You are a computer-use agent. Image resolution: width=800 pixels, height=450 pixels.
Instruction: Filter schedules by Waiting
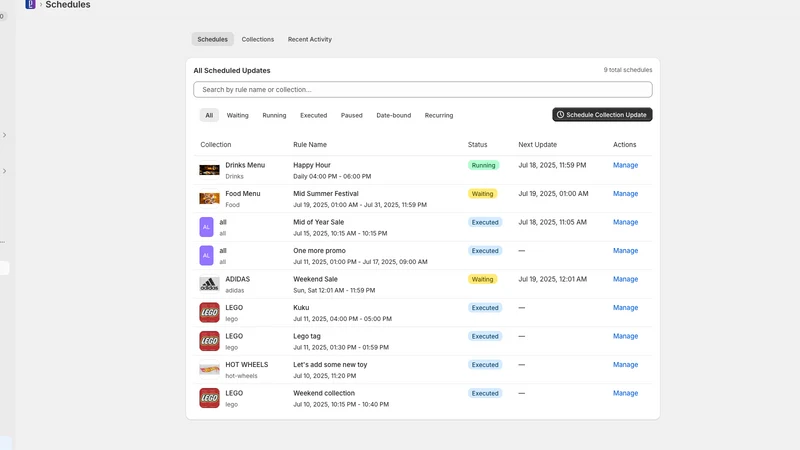pos(238,115)
